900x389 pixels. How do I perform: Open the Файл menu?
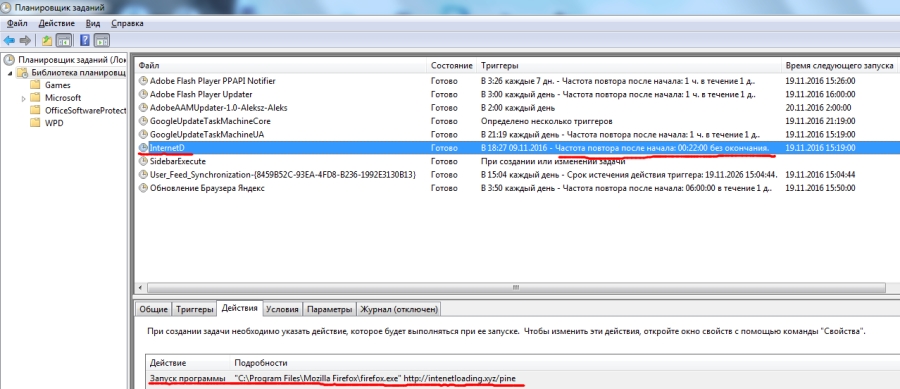pos(18,24)
